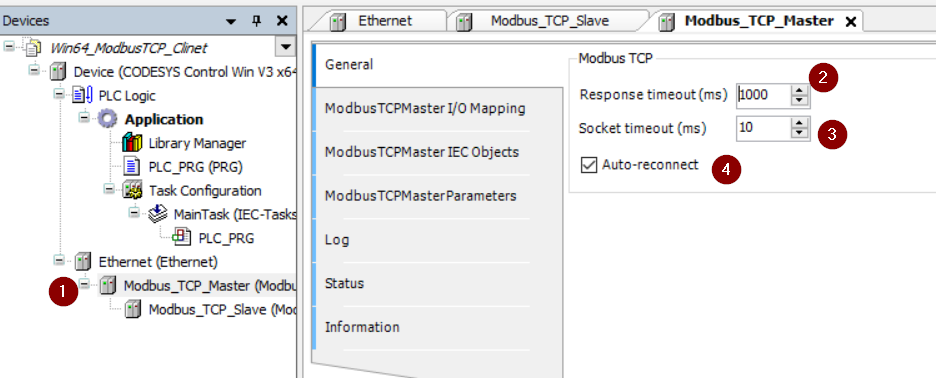
Task: Open the Devices panel dropdown arrow
Action: coord(231,21)
